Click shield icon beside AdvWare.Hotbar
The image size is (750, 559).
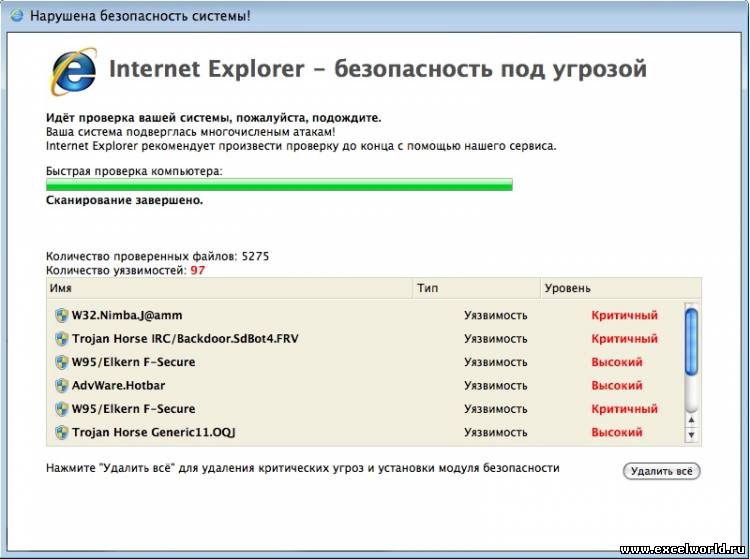click(61, 385)
